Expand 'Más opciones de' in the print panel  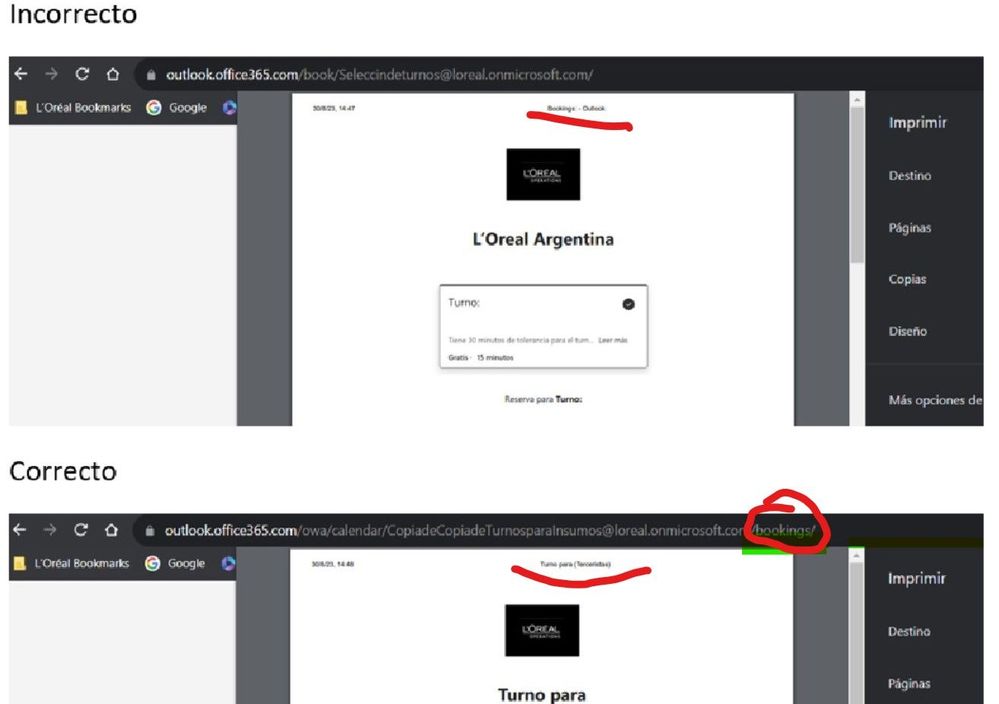point(935,400)
